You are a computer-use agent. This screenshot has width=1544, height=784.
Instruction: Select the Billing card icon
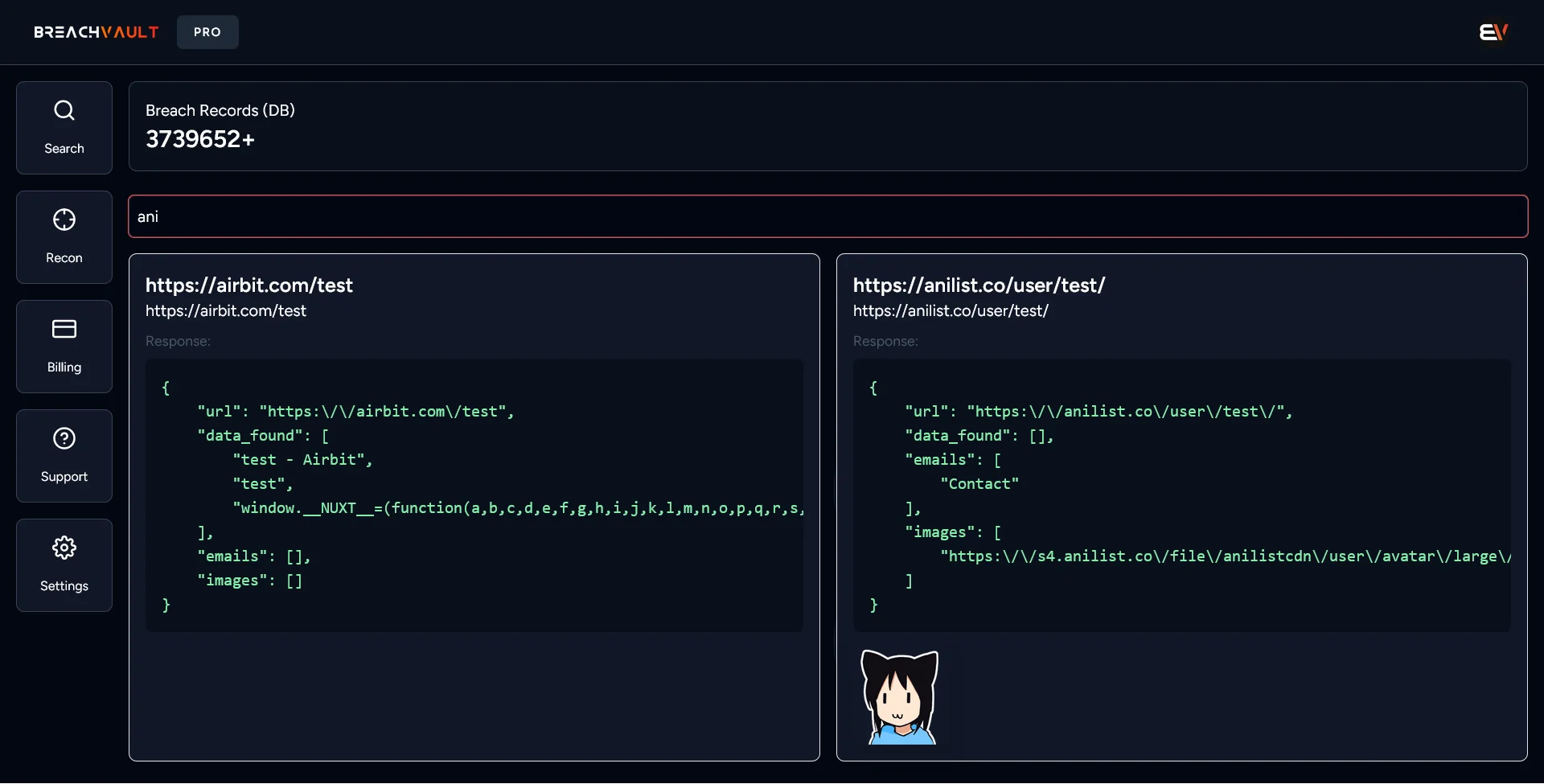point(64,329)
